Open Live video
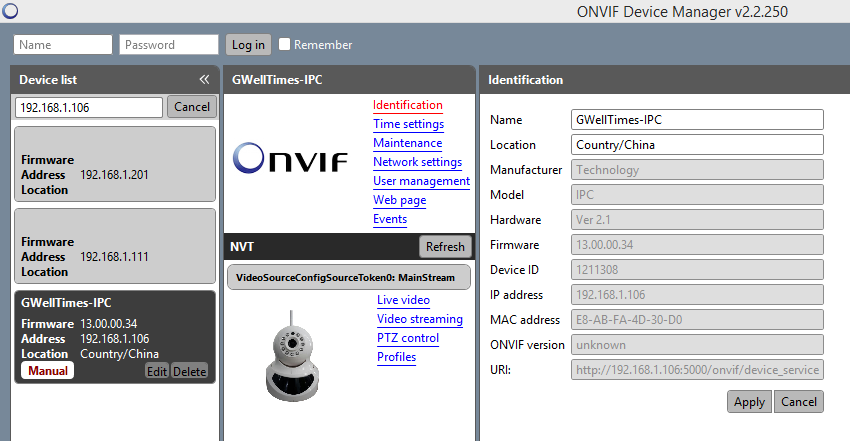Image resolution: width=850 pixels, height=441 pixels. (403, 300)
